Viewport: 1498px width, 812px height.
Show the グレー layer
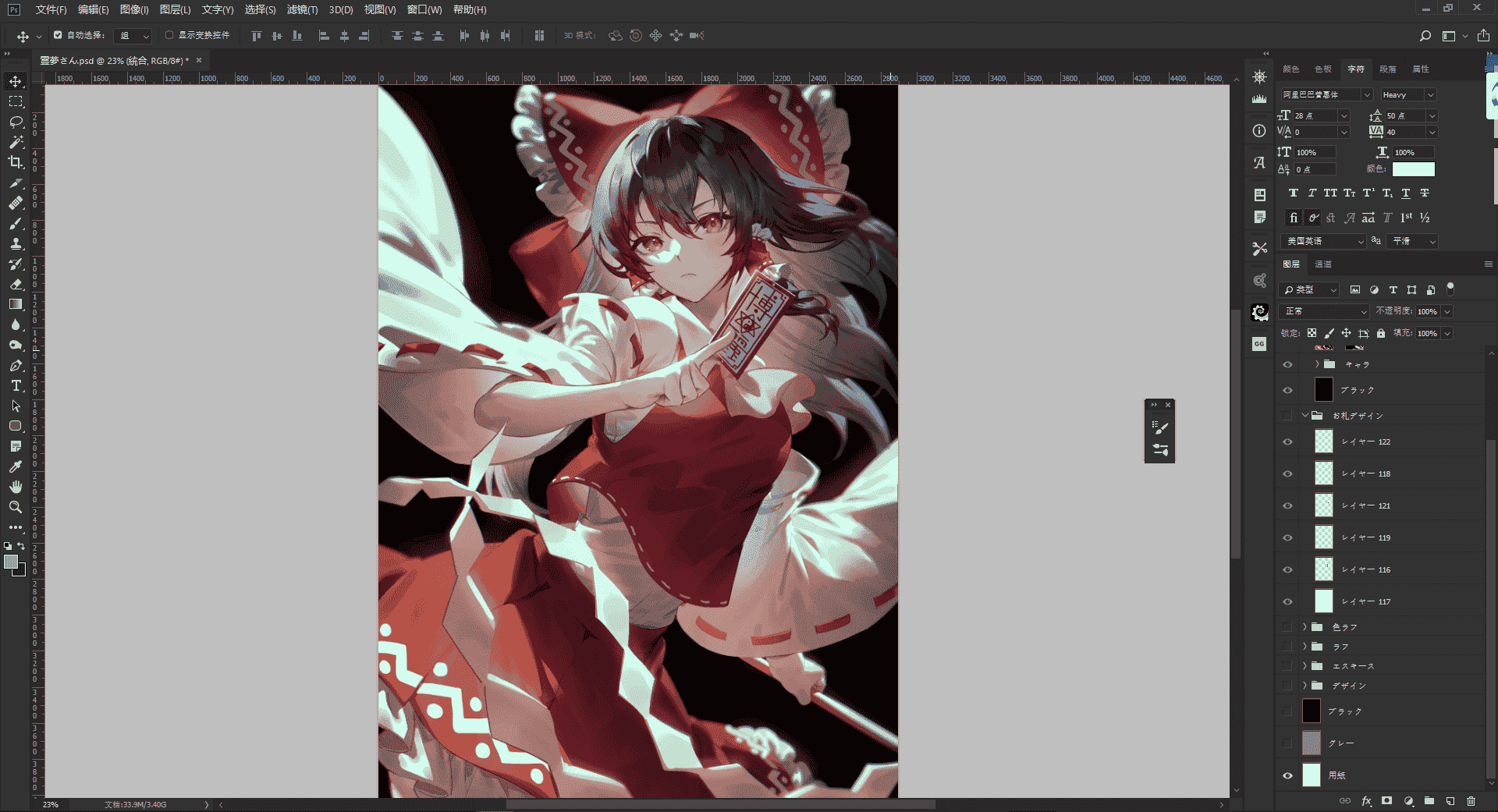point(1287,743)
